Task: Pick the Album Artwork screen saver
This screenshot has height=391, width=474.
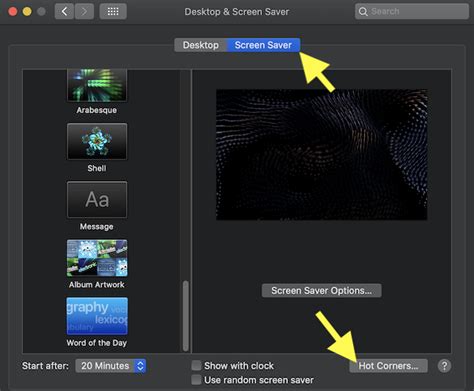Action: coord(97,258)
